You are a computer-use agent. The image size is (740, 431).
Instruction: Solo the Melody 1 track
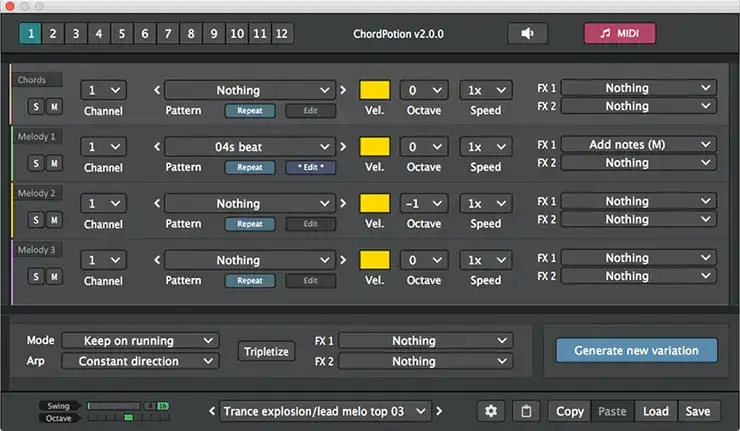36,163
